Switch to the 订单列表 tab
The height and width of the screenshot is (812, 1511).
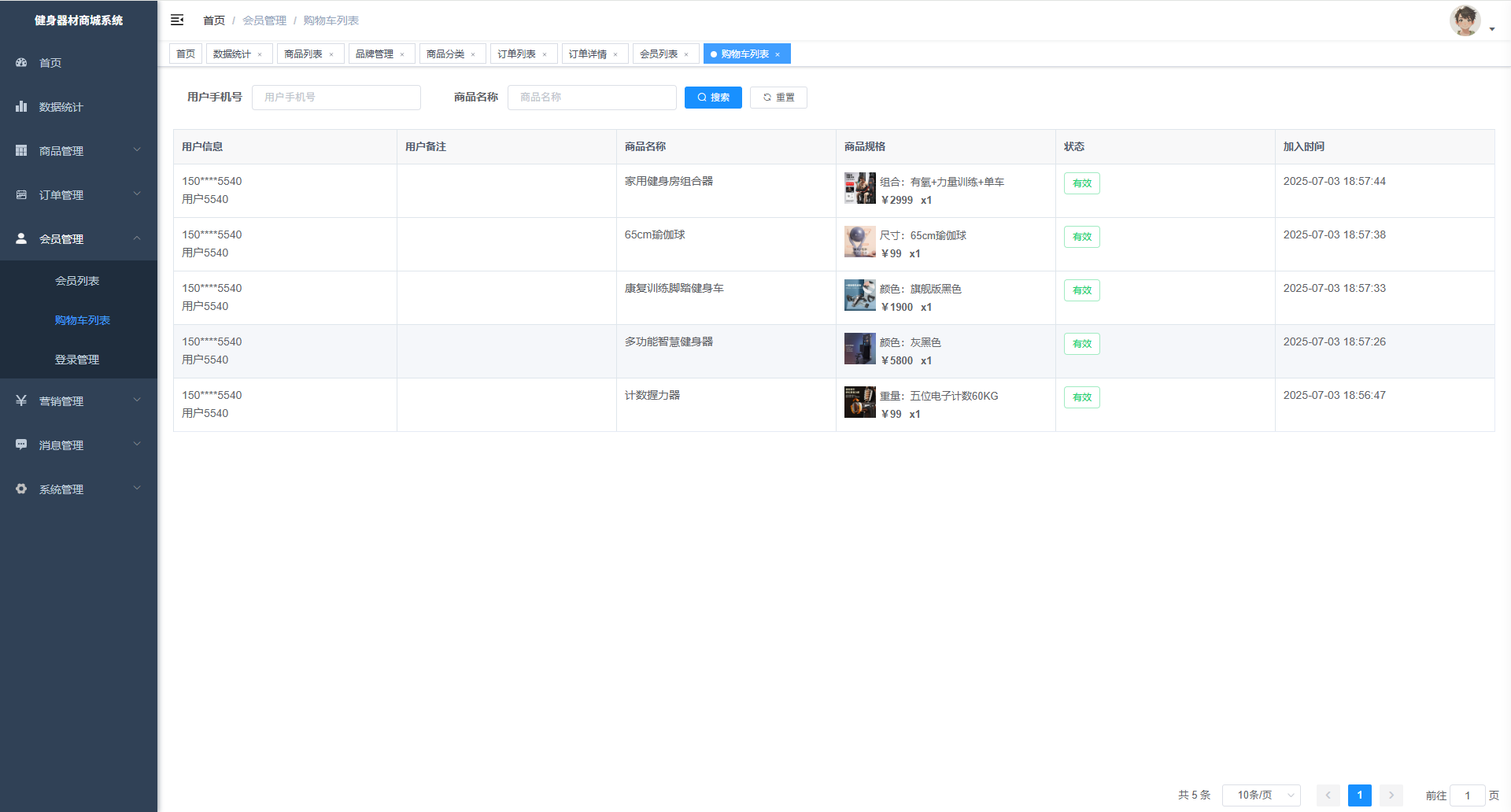coord(516,54)
